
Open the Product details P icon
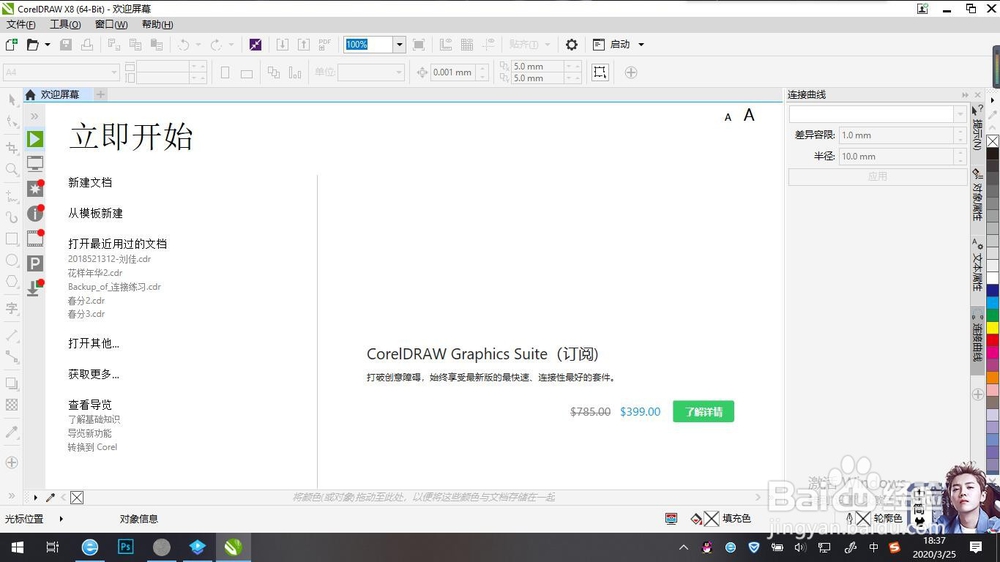click(35, 263)
